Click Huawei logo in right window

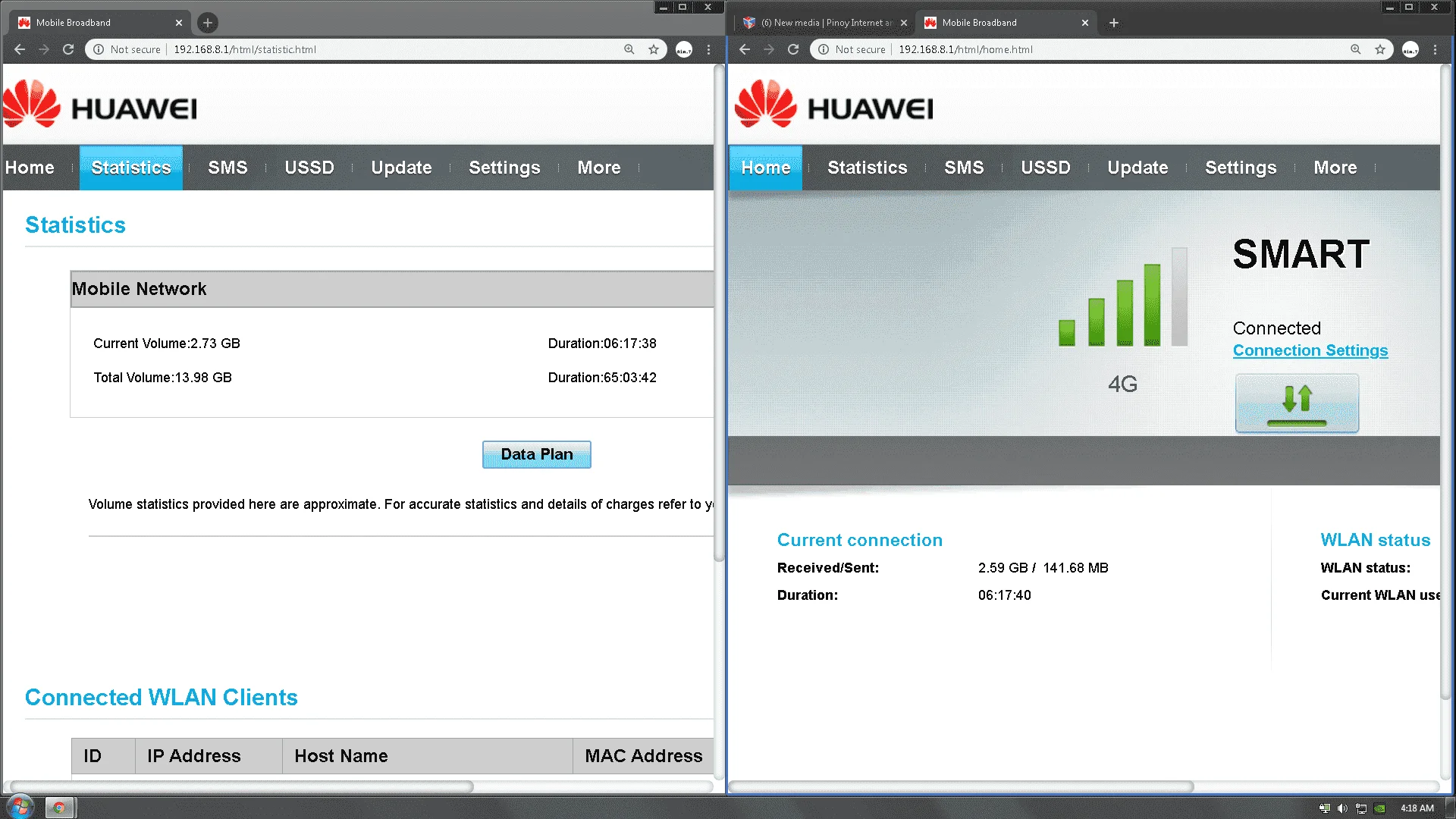tap(834, 104)
